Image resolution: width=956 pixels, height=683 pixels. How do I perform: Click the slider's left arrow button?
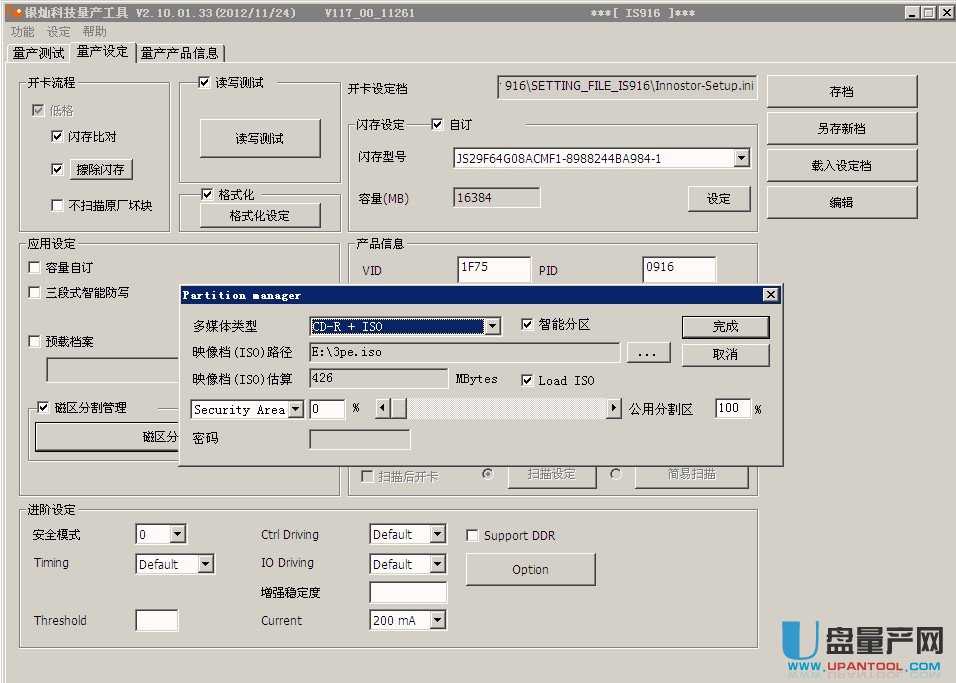pyautogui.click(x=382, y=409)
